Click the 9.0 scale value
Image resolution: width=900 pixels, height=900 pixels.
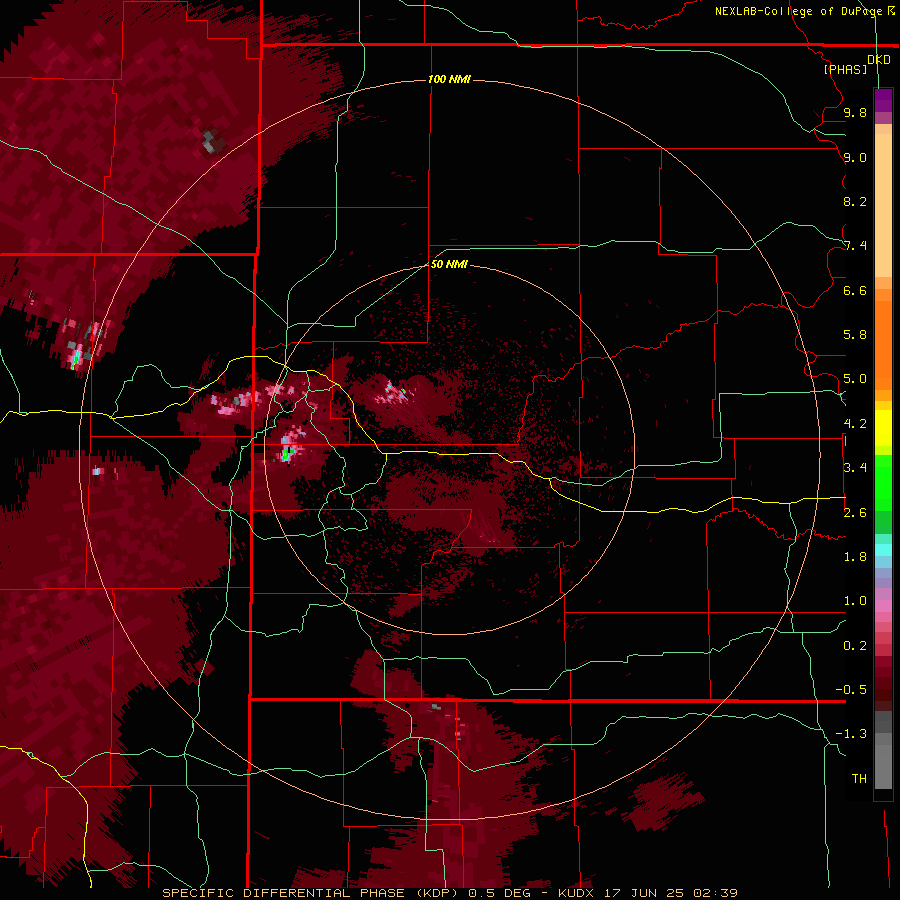click(x=855, y=157)
